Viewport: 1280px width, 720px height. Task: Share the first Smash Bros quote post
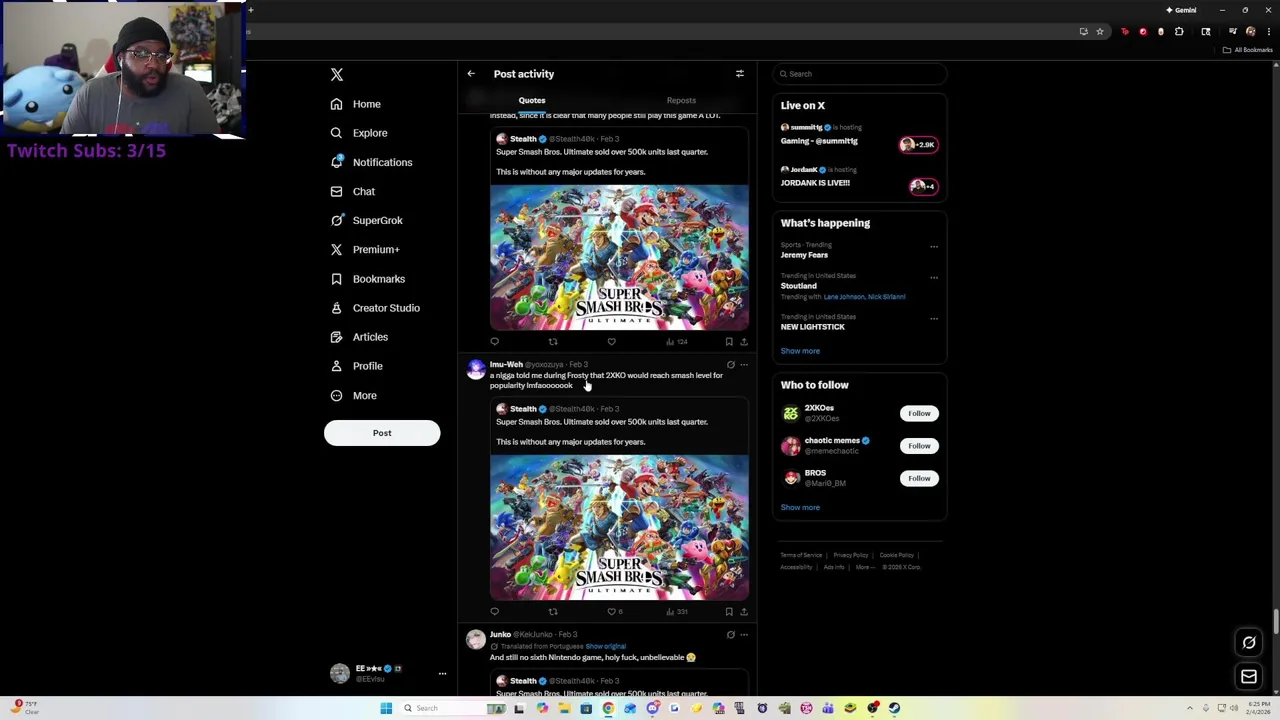tap(744, 342)
